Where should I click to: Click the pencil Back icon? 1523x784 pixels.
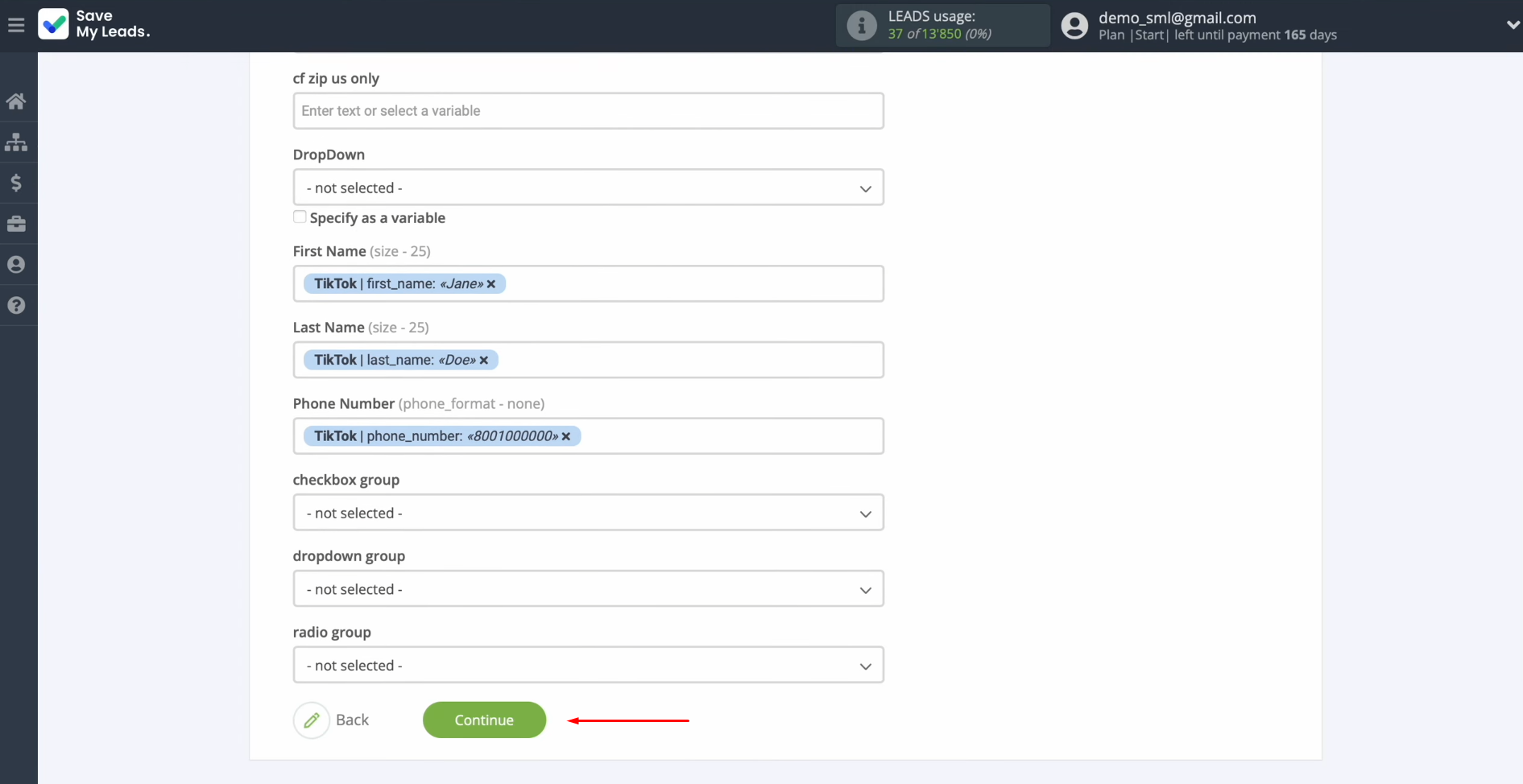click(312, 720)
